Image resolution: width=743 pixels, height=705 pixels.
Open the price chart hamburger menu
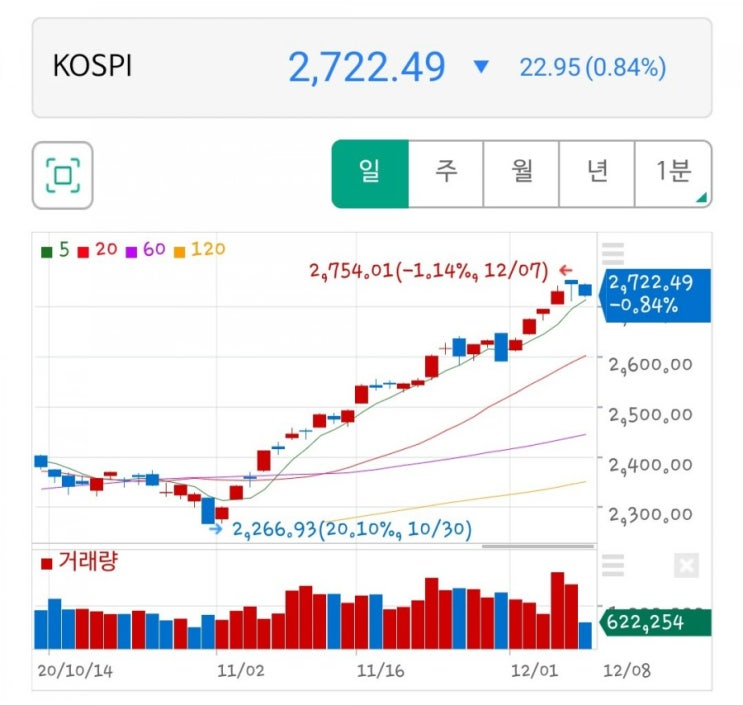[613, 254]
